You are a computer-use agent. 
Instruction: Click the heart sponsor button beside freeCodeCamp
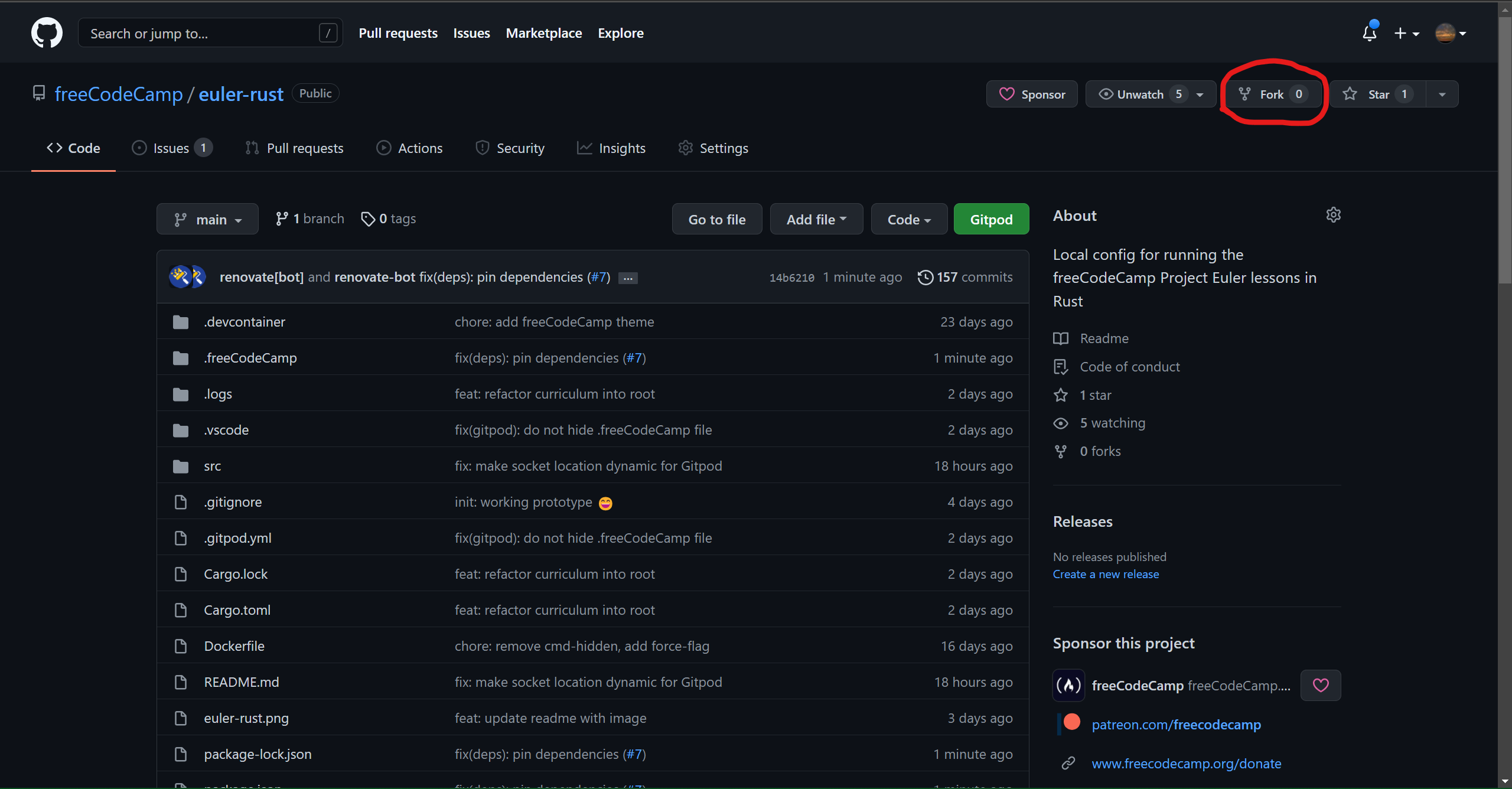pyautogui.click(x=1321, y=685)
